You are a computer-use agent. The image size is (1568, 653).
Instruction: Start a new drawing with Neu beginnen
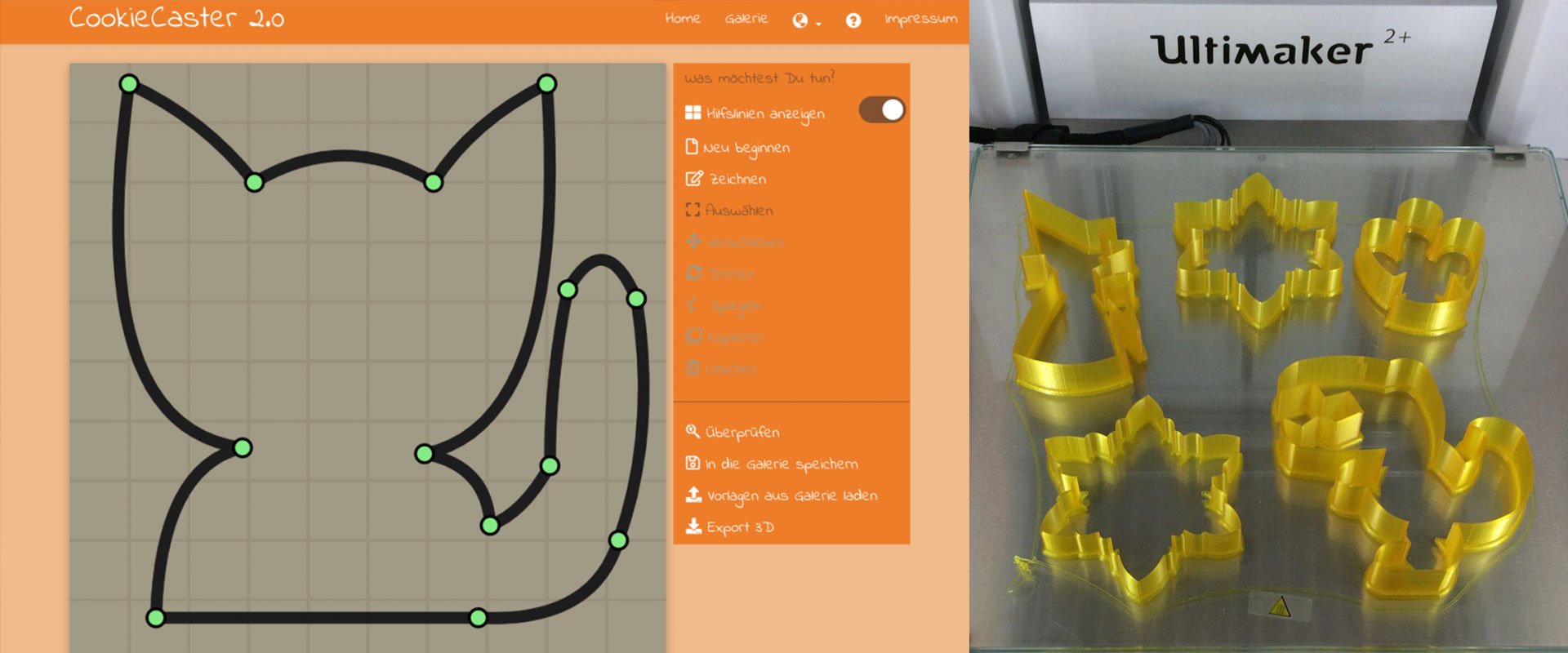(738, 148)
